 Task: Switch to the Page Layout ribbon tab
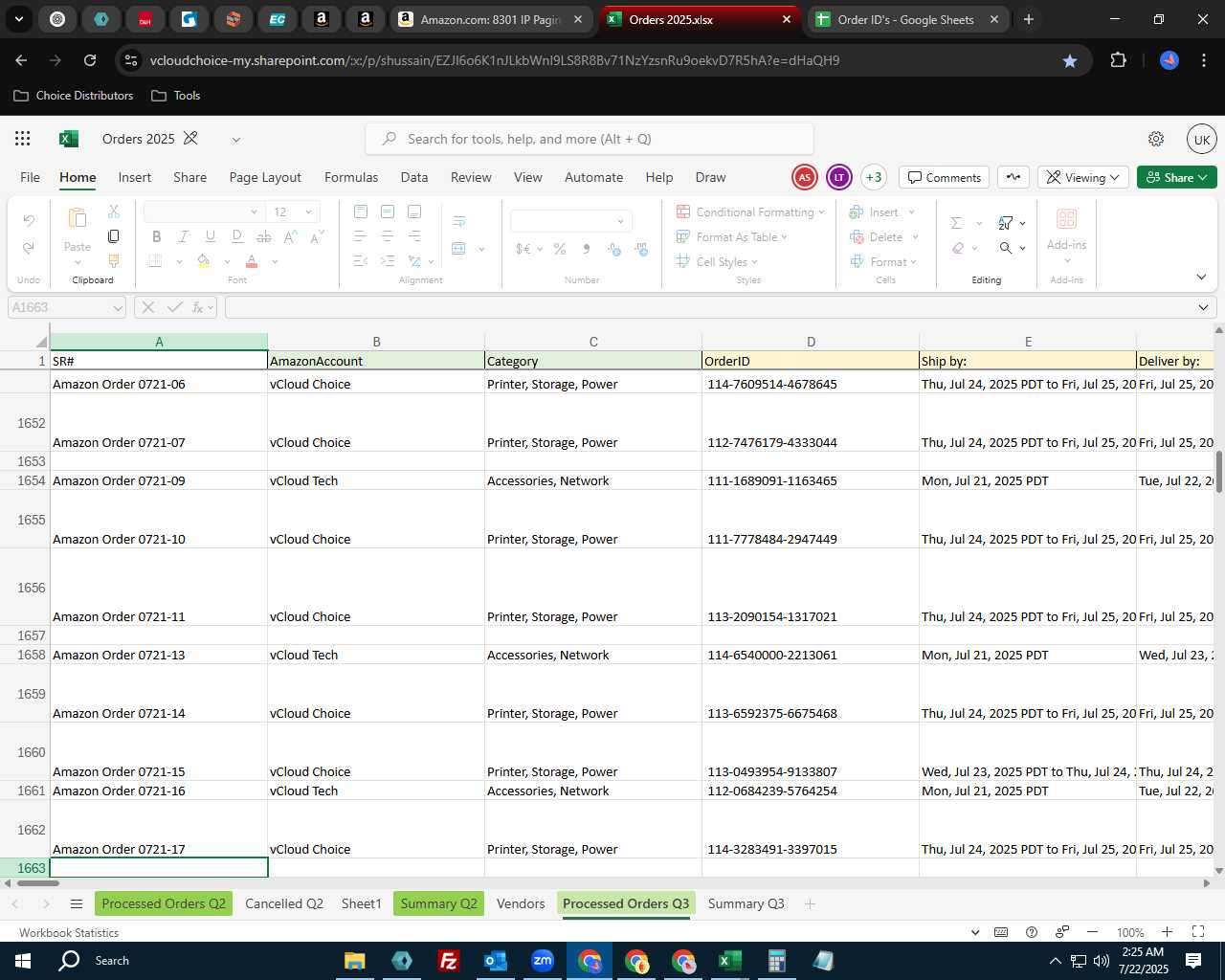pyautogui.click(x=265, y=177)
